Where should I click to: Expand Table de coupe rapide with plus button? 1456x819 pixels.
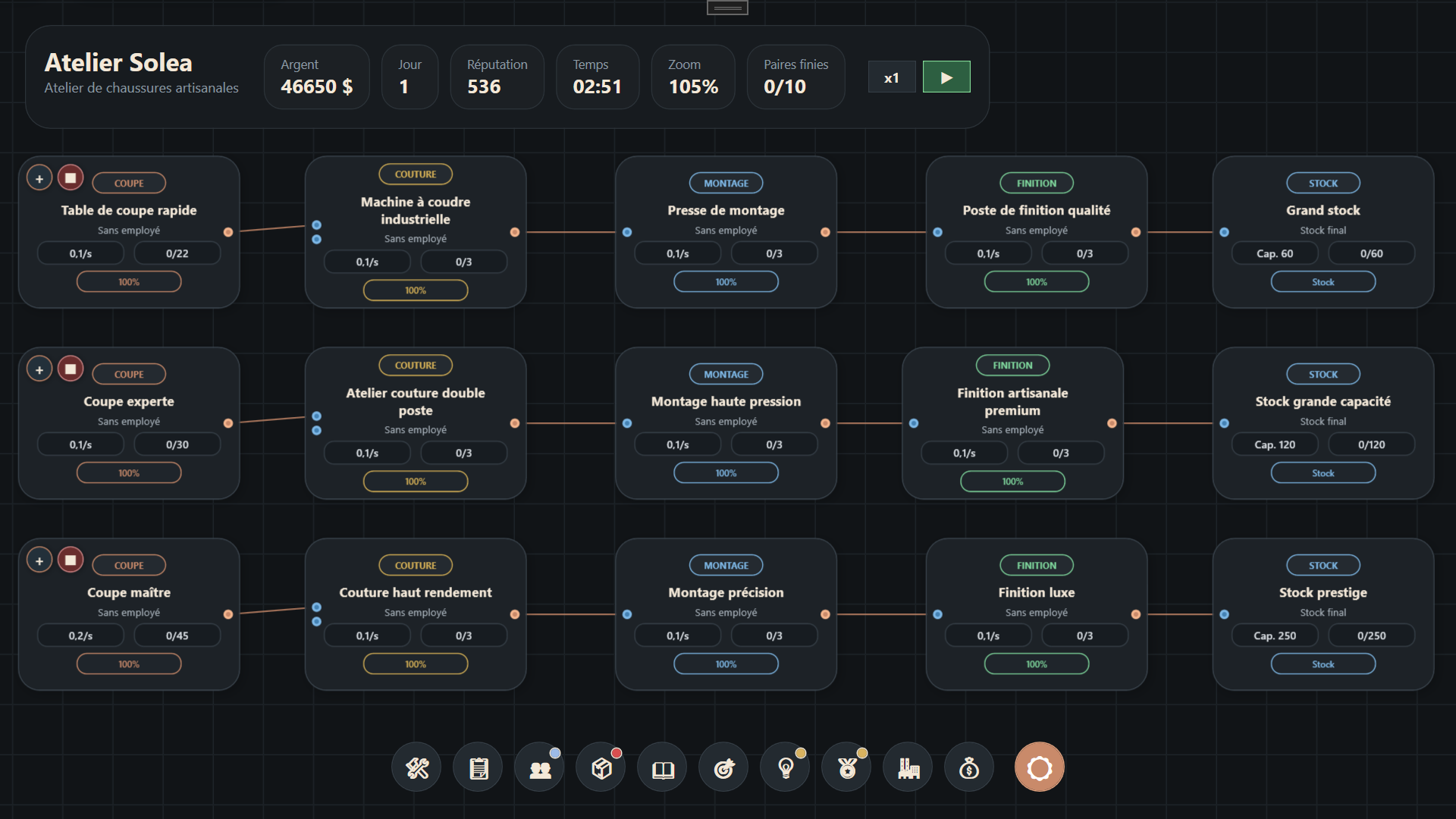click(x=39, y=178)
